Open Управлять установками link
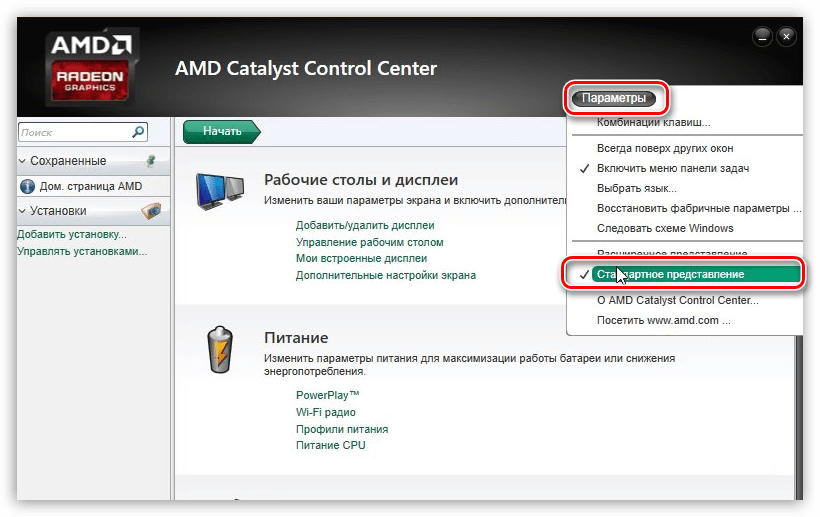Viewport: 820px width, 517px height. (x=82, y=251)
